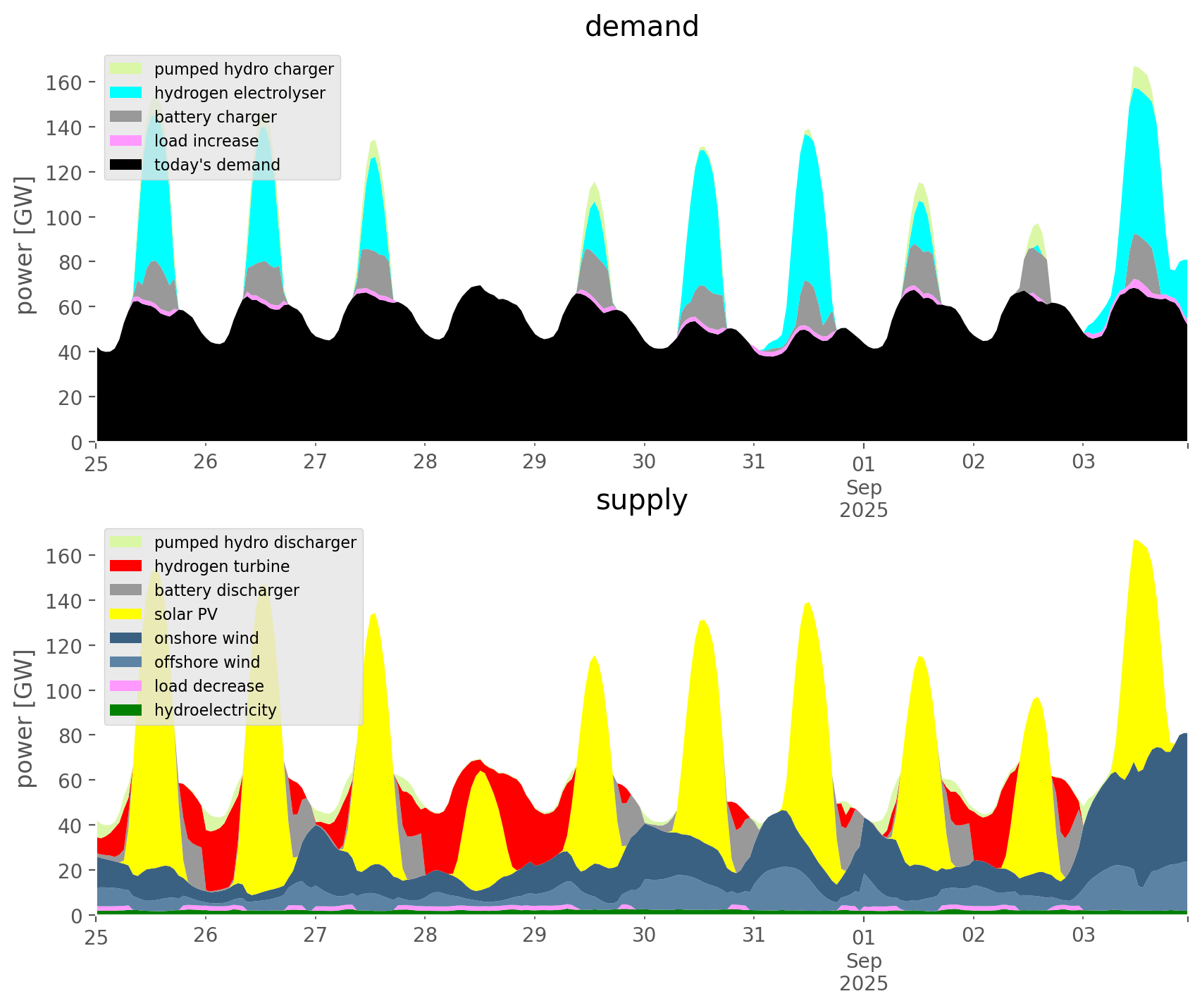The image size is (1202, 1008).
Task: Click the pink load decrease legend swatch
Action: coord(126,686)
